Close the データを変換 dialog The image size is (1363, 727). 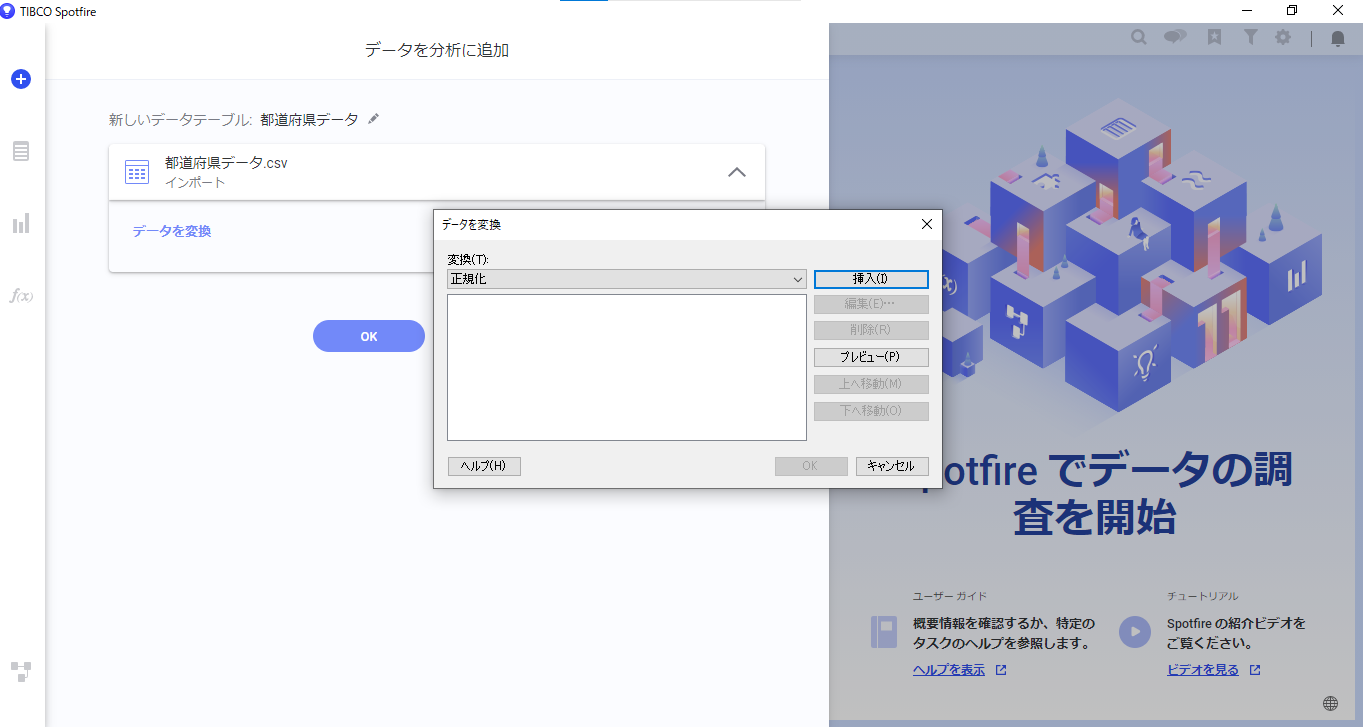pyautogui.click(x=926, y=225)
